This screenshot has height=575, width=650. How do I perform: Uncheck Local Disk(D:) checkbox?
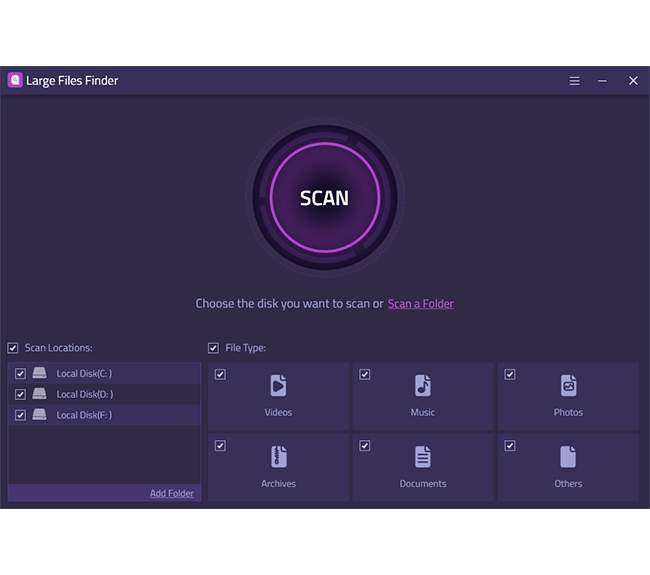(20, 394)
